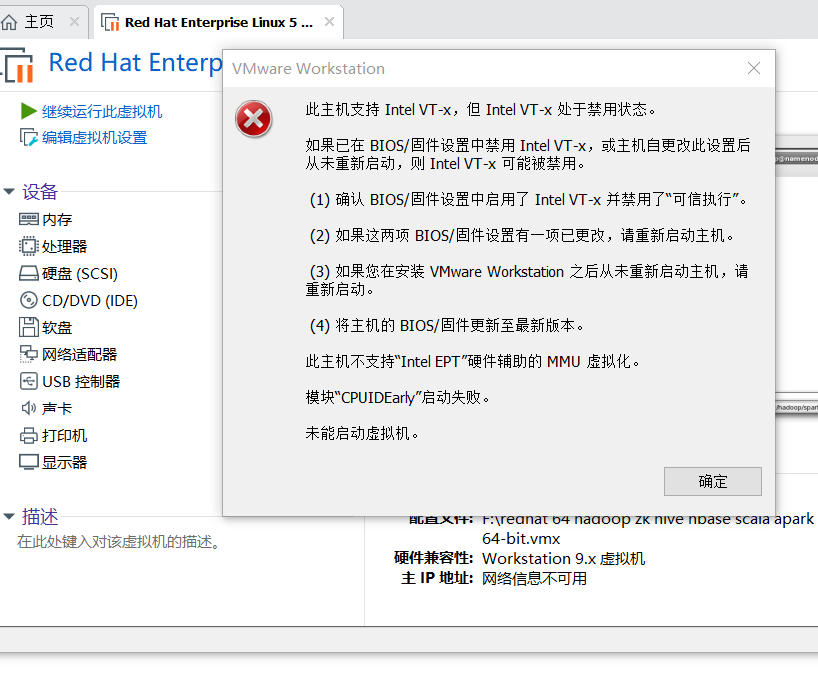Switch to the 主页 home tab
Screen dimensions: 818x675
pos(40,21)
